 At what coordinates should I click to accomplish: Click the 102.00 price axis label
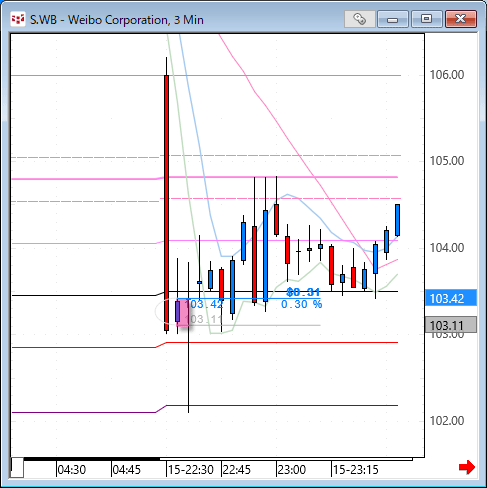pyautogui.click(x=447, y=421)
